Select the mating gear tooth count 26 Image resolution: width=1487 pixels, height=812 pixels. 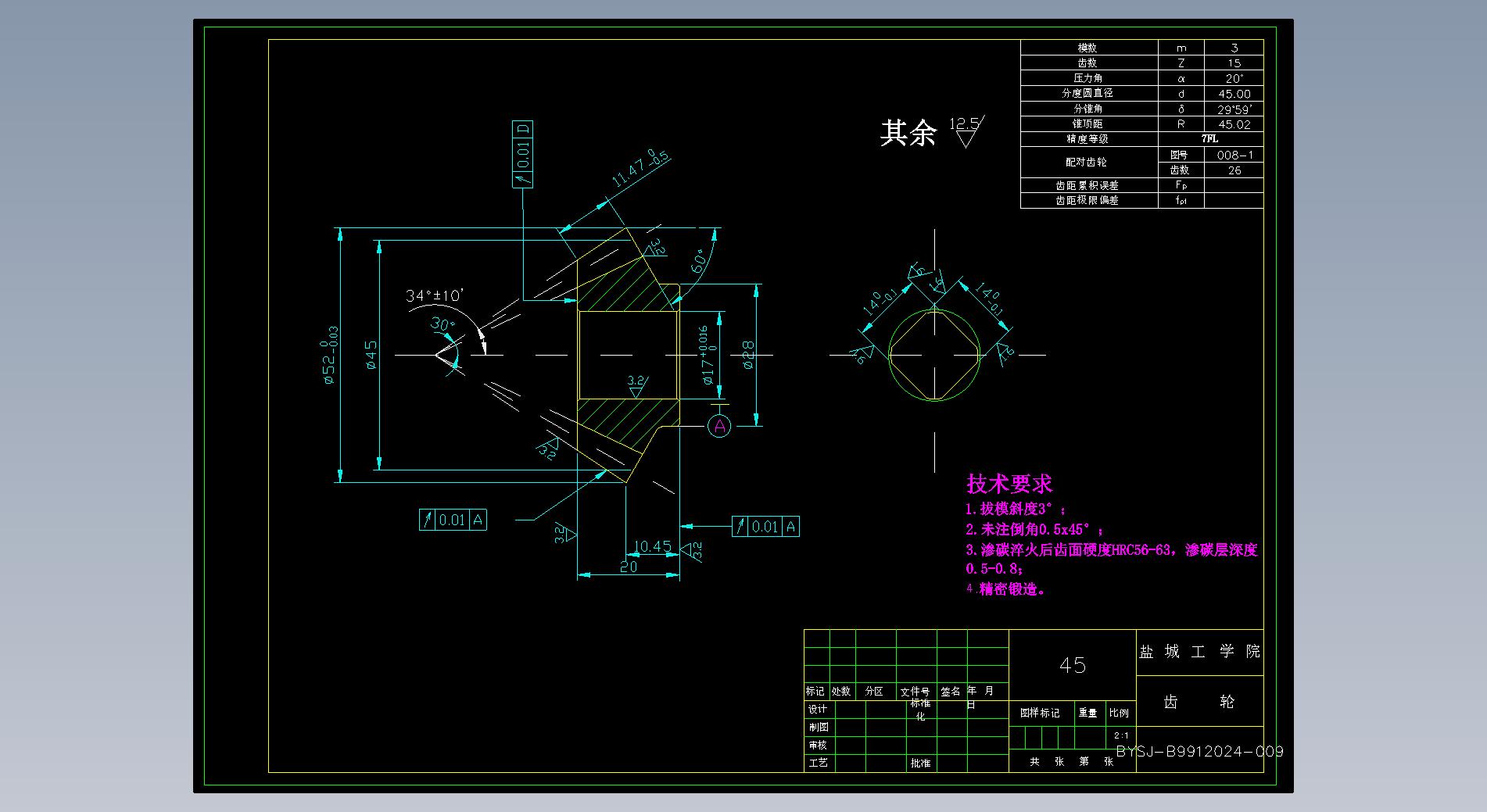point(1234,170)
